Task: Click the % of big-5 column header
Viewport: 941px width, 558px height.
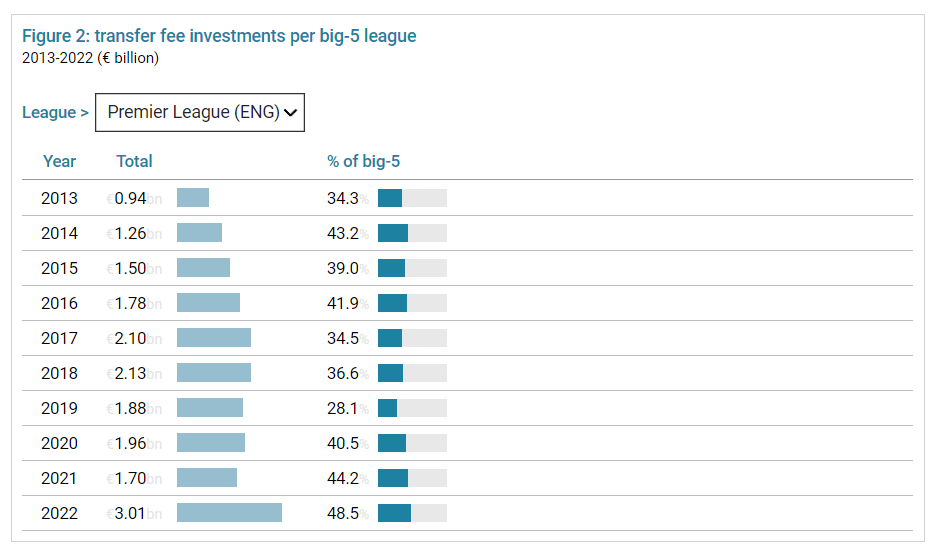Action: pos(363,161)
